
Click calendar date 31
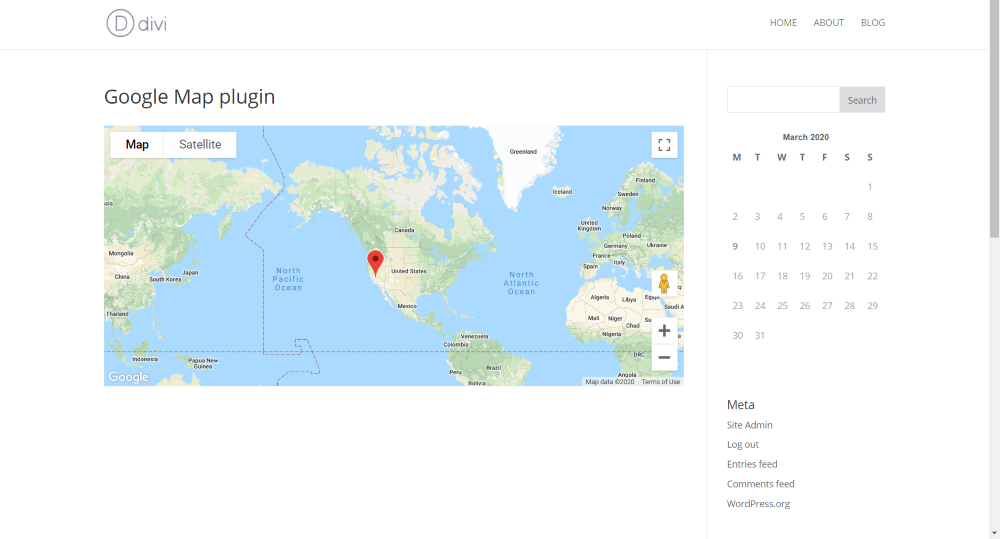(x=760, y=336)
